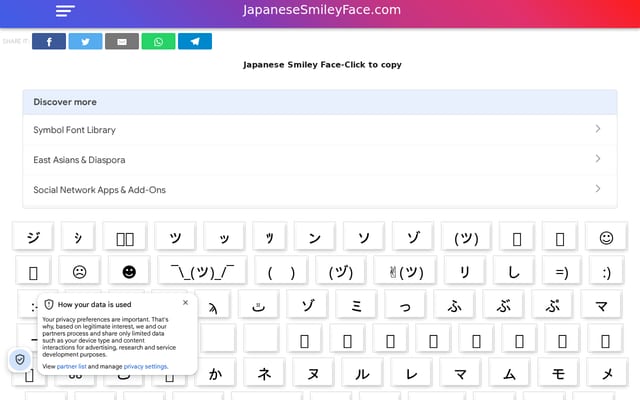Screen dimensions: 640x400
Task: Copy the か hiragana symbol
Action: pos(215,373)
